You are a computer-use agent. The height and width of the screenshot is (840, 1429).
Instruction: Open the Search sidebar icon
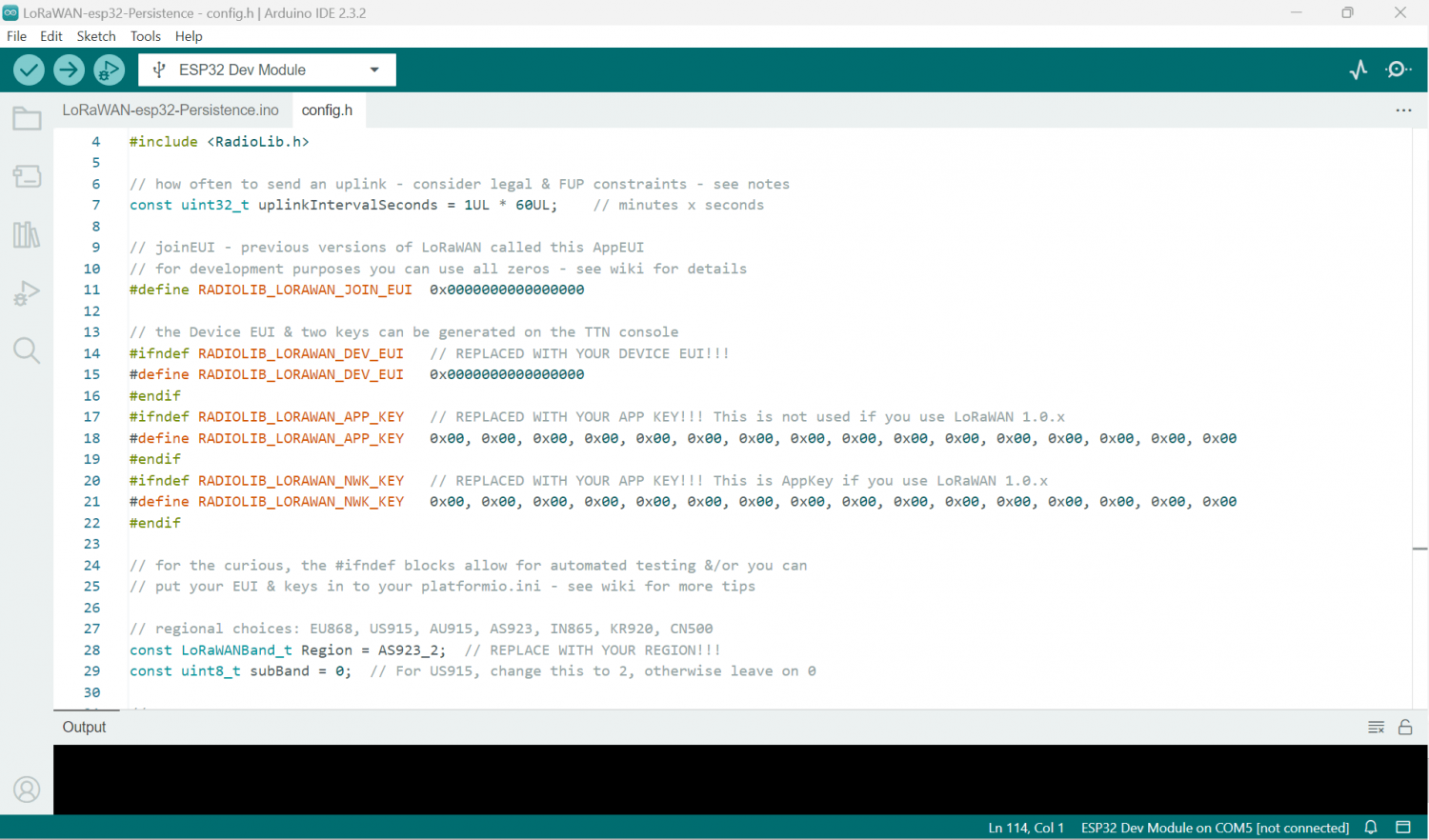pyautogui.click(x=27, y=350)
